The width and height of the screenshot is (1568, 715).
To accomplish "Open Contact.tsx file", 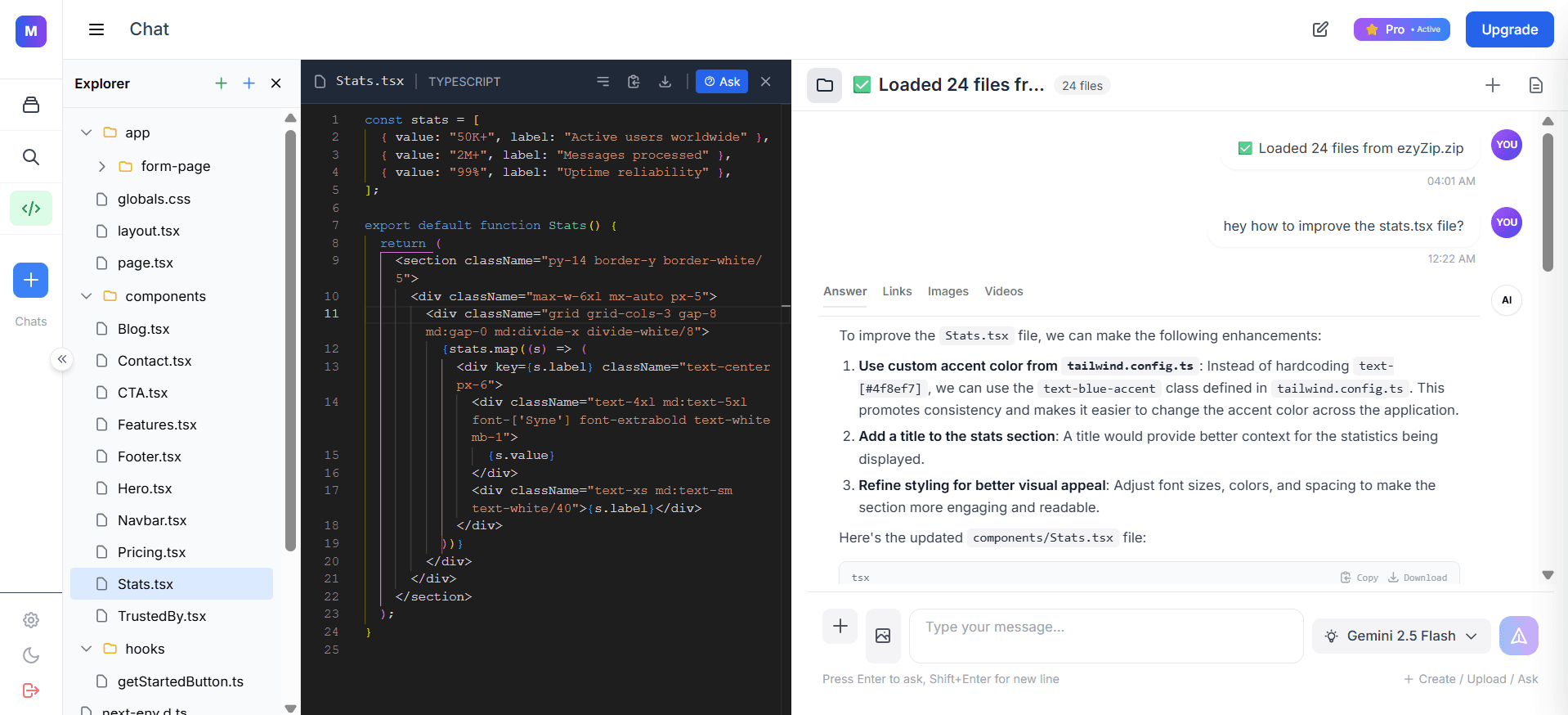I will [172, 361].
